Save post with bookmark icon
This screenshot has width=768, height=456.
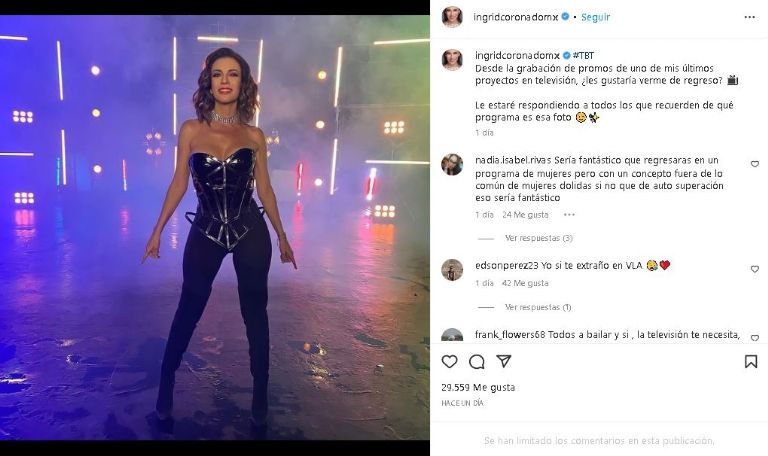point(750,361)
